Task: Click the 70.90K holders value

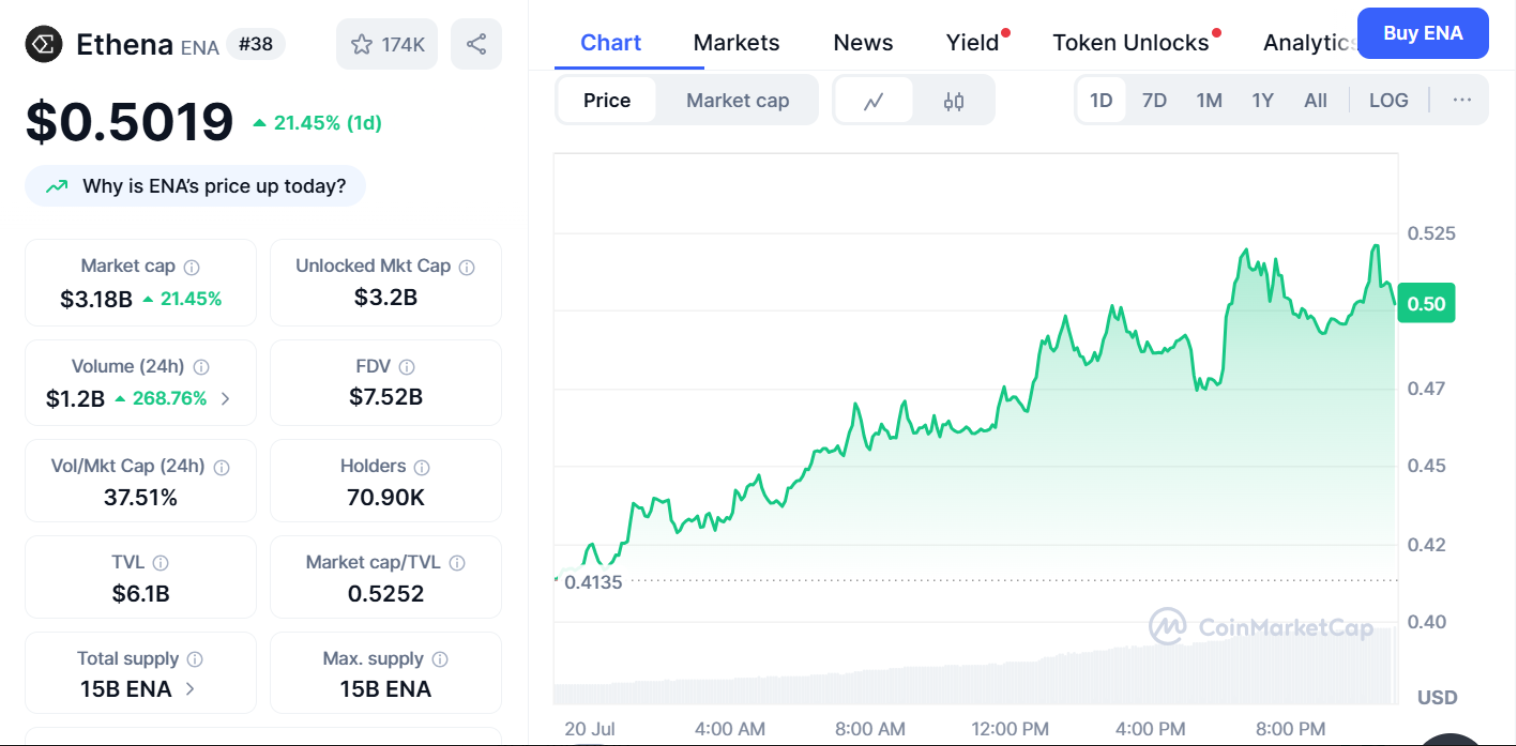Action: [385, 497]
